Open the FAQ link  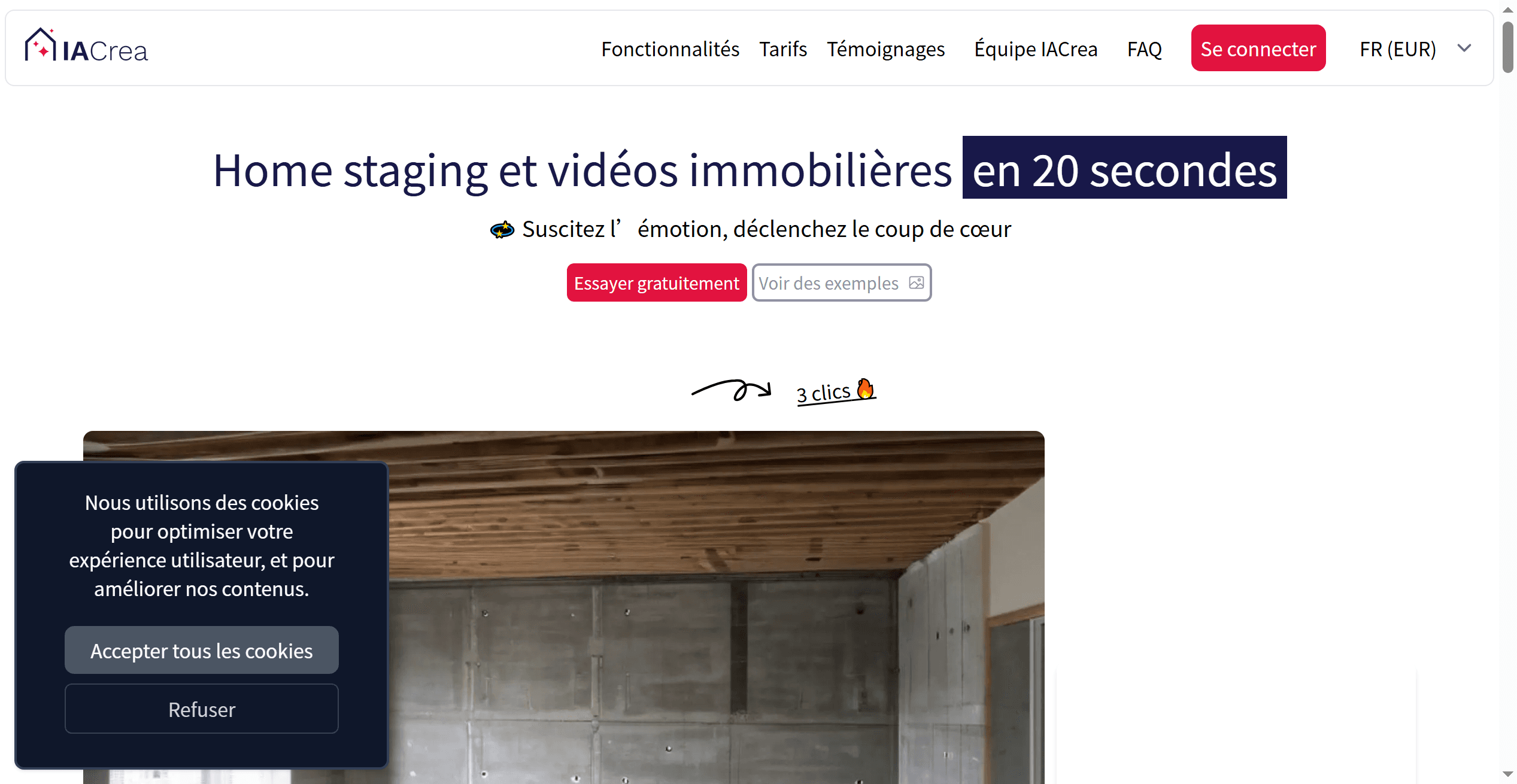click(x=1144, y=48)
